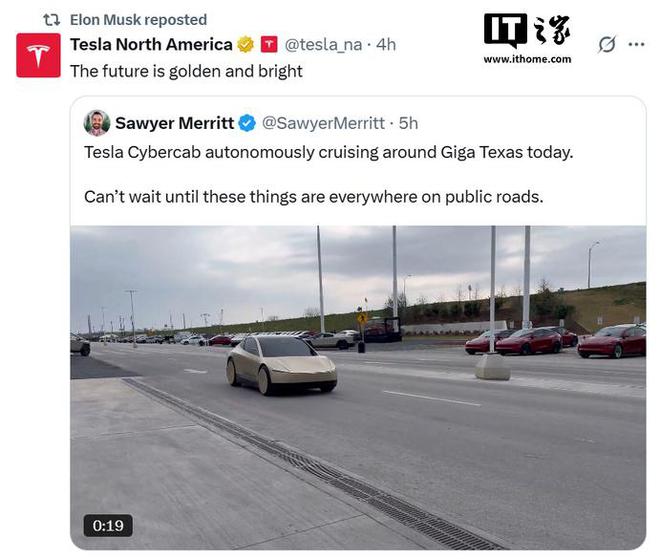660x559 pixels.
Task: Open the @tesla_na handle
Action: [327, 45]
